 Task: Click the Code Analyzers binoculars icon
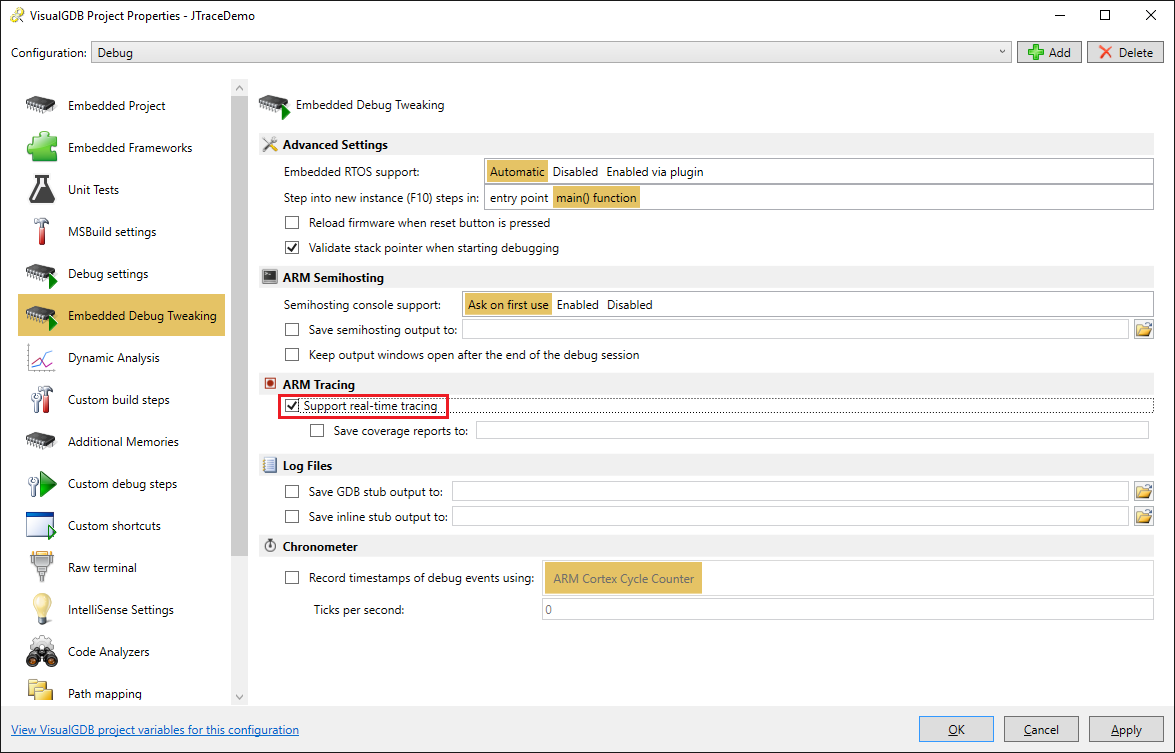pos(41,652)
